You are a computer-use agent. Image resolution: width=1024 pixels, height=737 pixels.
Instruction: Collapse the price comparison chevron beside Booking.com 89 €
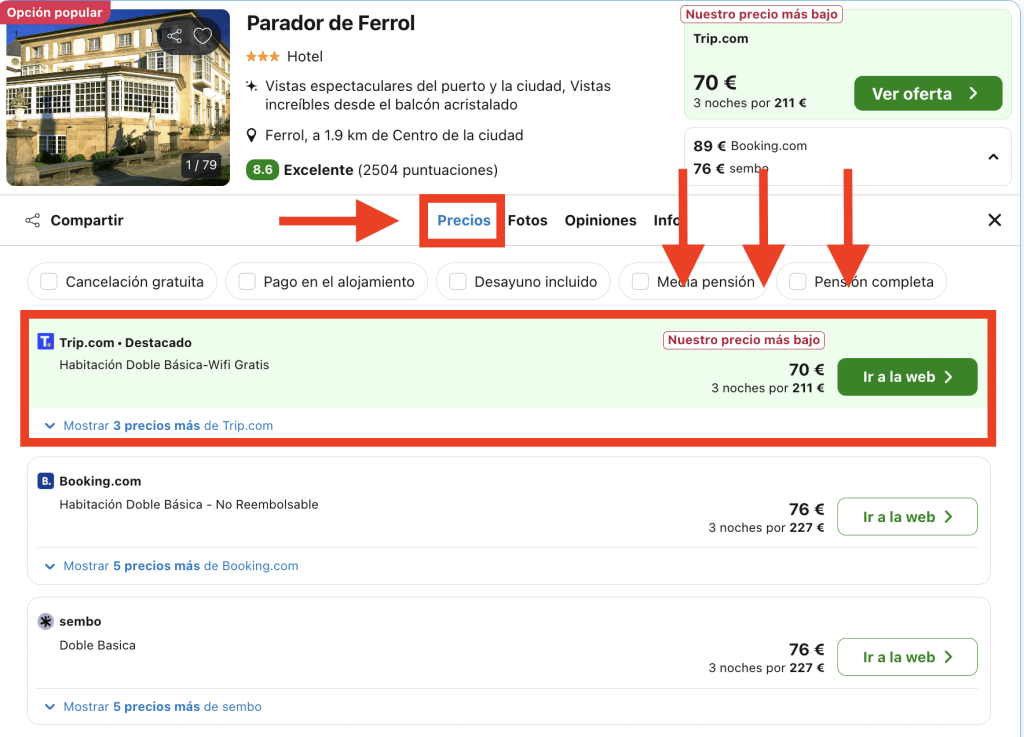(x=993, y=157)
